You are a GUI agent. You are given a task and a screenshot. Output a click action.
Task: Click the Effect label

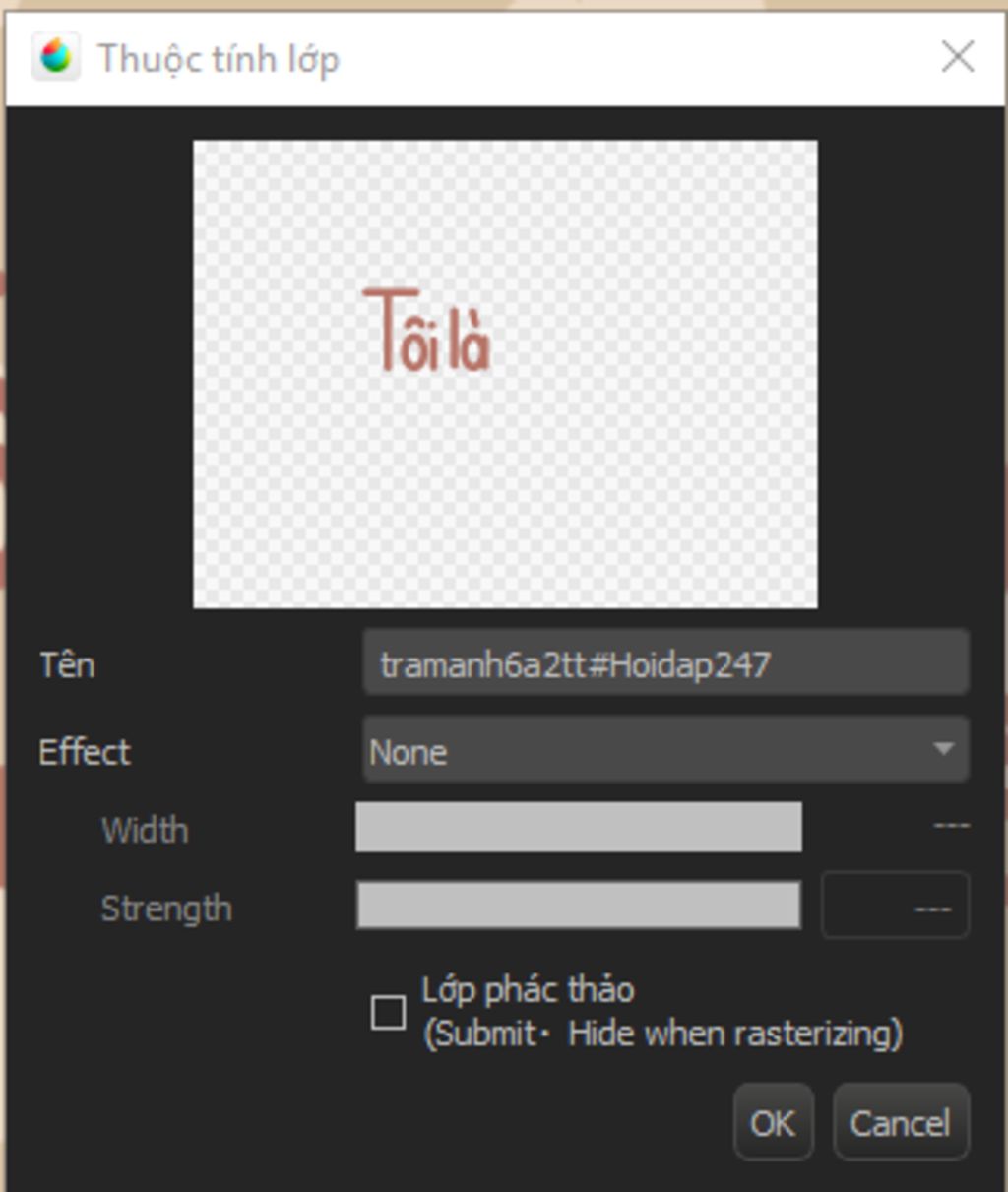point(85,752)
